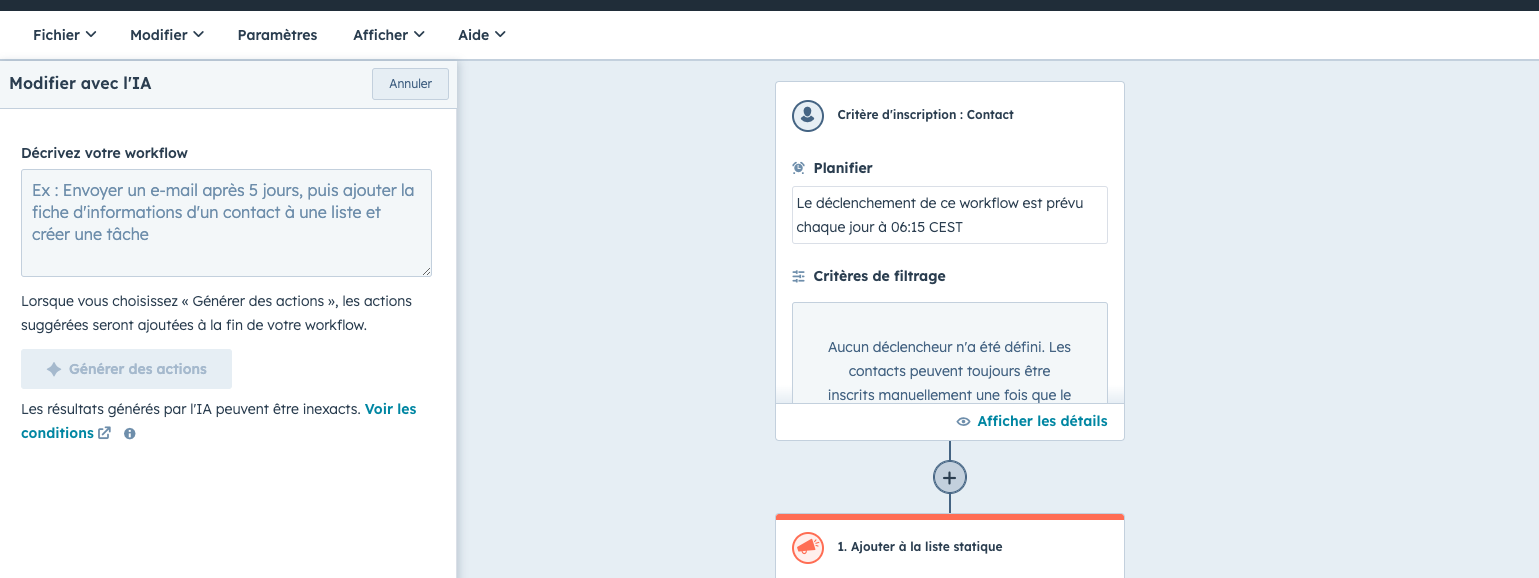Click the filter icon beside Critères de filtrage

coord(799,276)
